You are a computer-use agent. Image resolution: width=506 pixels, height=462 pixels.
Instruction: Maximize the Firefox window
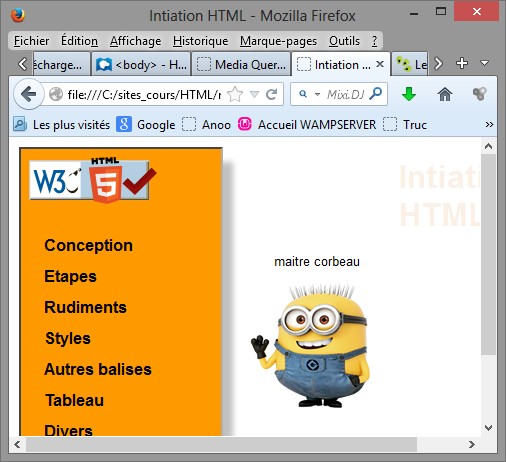tap(441, 12)
